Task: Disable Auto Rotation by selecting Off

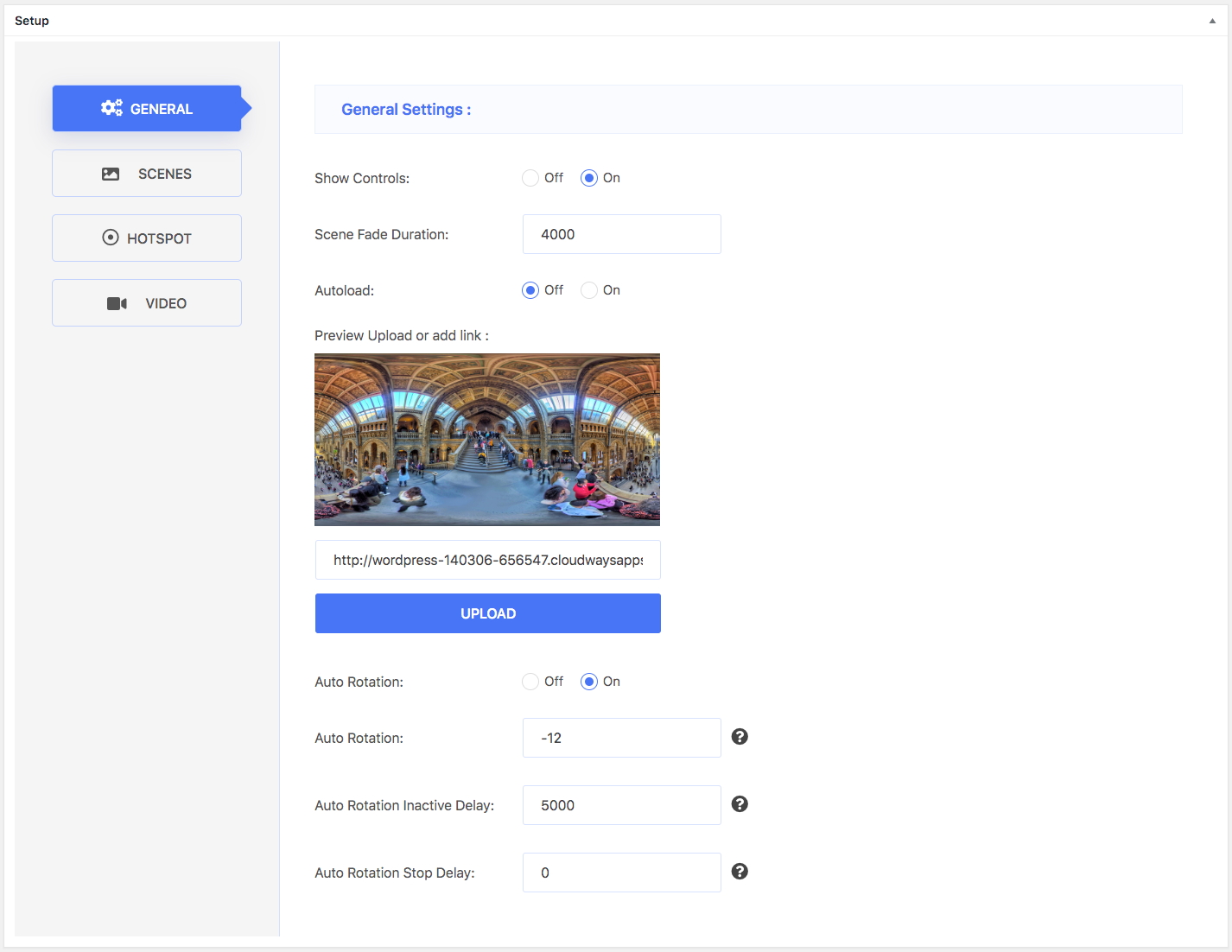Action: tap(530, 682)
